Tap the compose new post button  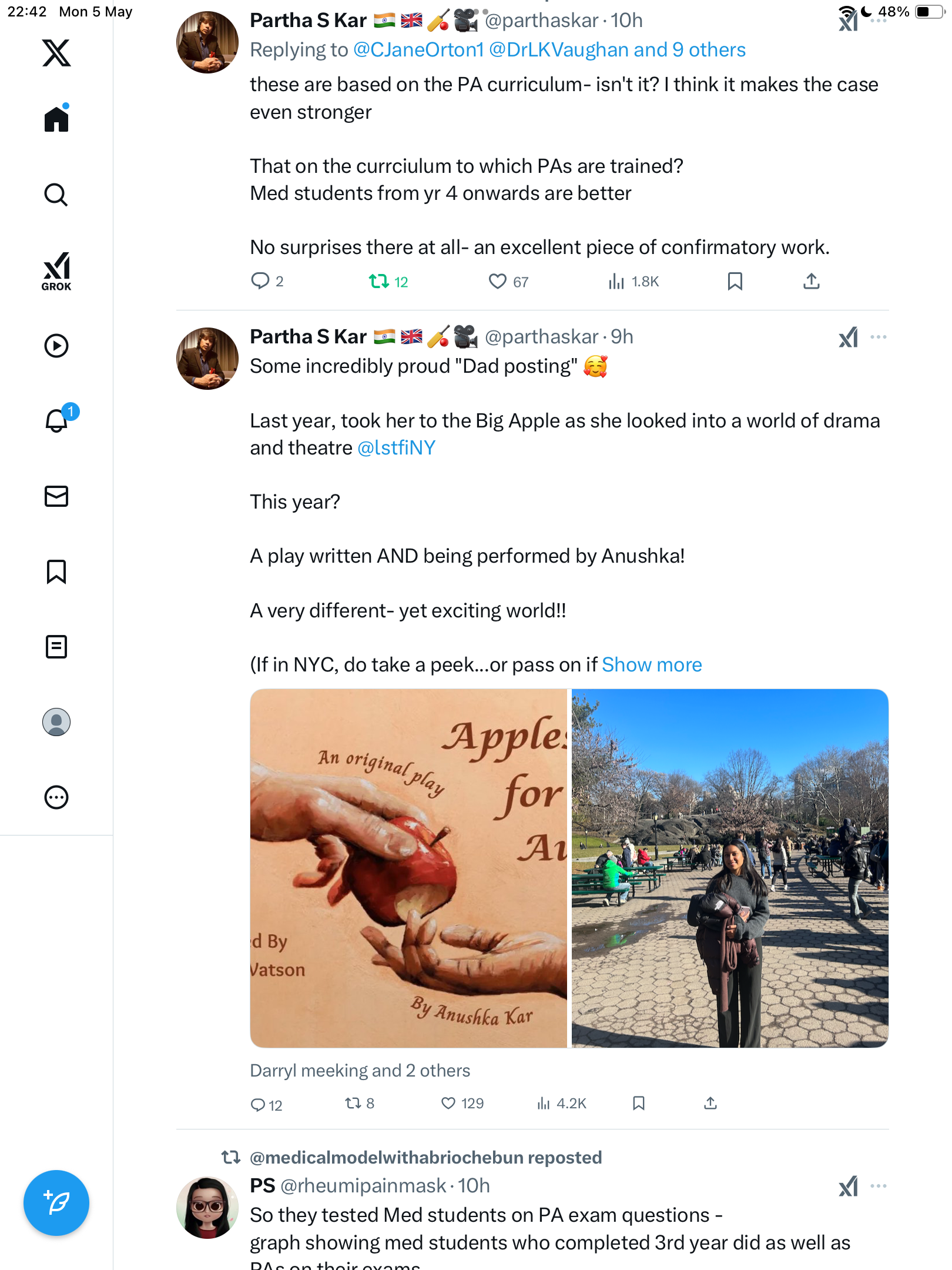click(56, 1203)
